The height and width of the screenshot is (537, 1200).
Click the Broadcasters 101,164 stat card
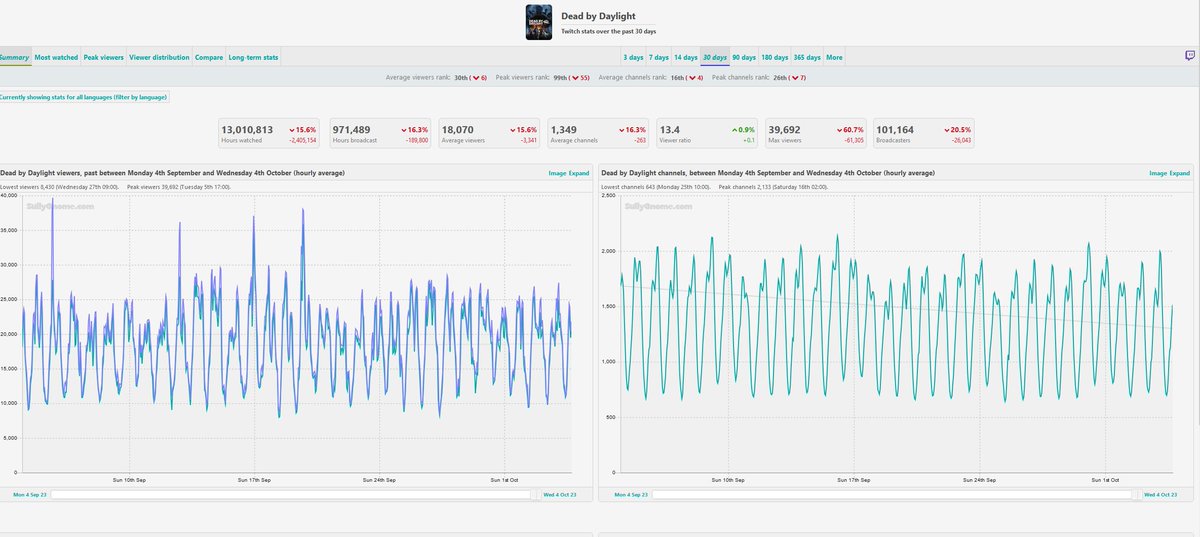coord(924,134)
